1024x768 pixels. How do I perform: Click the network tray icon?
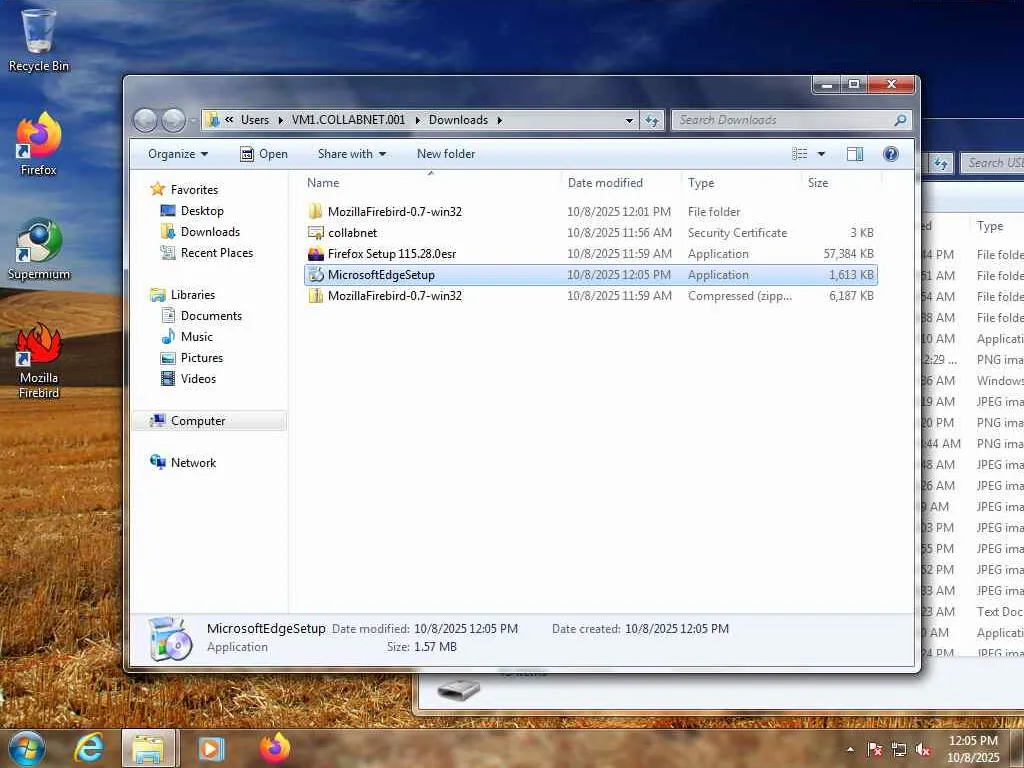(x=899, y=750)
